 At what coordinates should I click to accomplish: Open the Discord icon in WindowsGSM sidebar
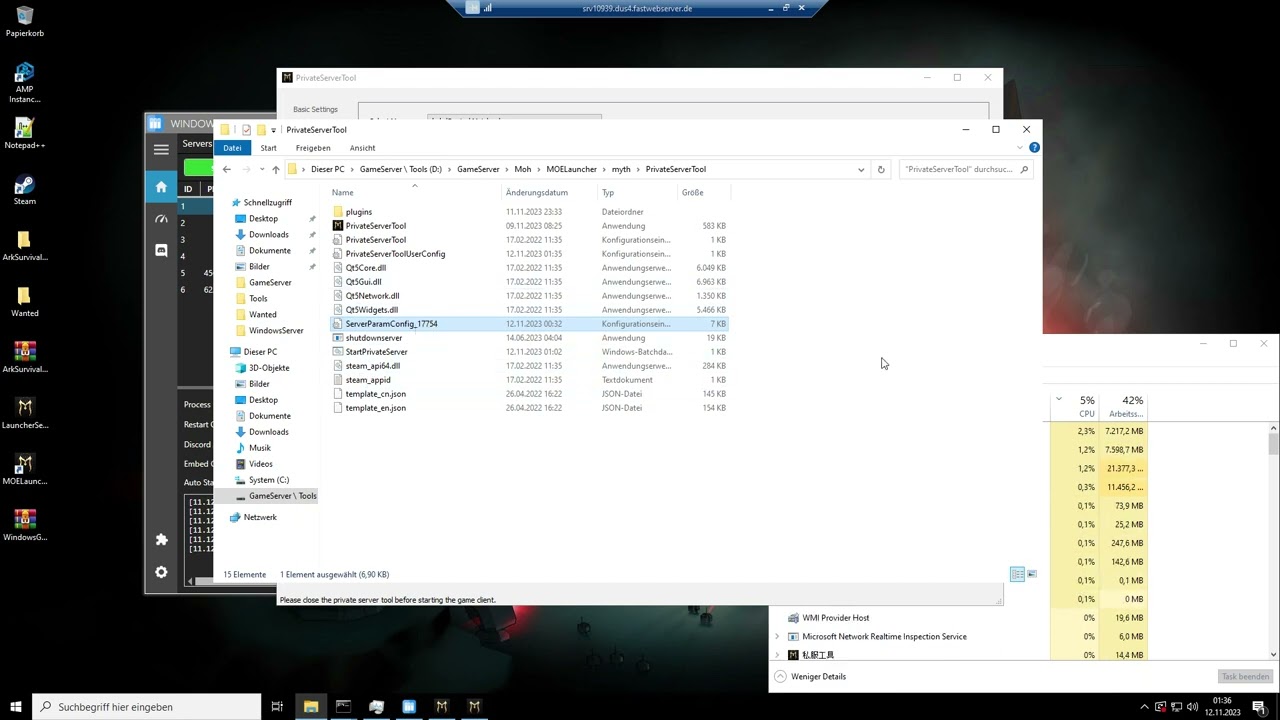click(161, 251)
